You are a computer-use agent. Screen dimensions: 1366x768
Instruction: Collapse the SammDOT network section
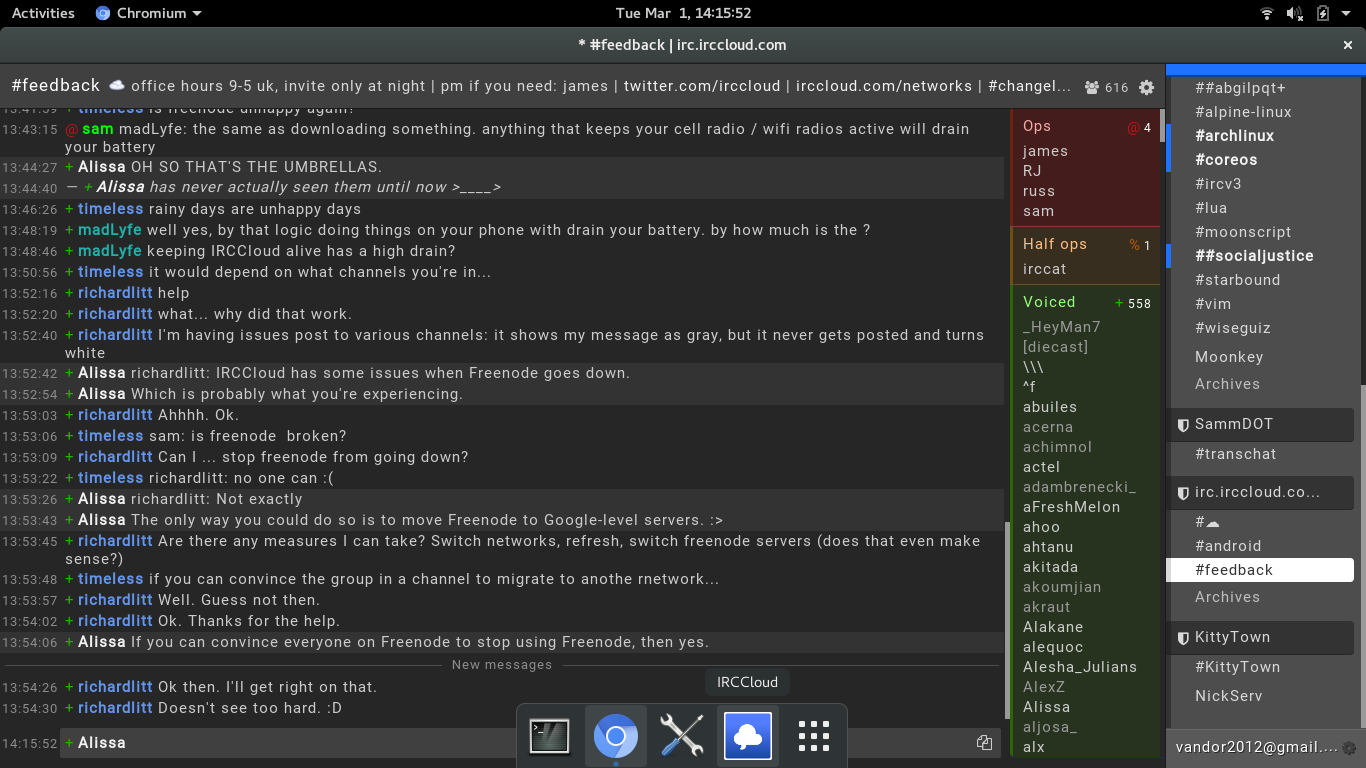tap(1182, 424)
